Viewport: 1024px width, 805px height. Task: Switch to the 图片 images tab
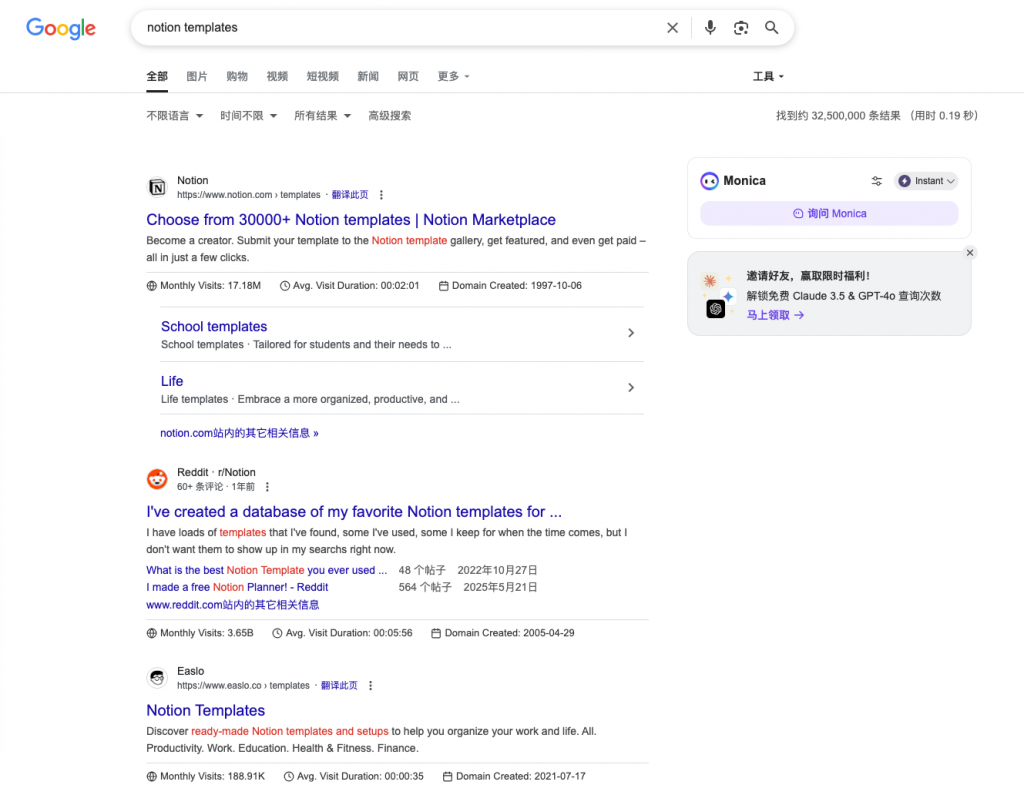197,76
